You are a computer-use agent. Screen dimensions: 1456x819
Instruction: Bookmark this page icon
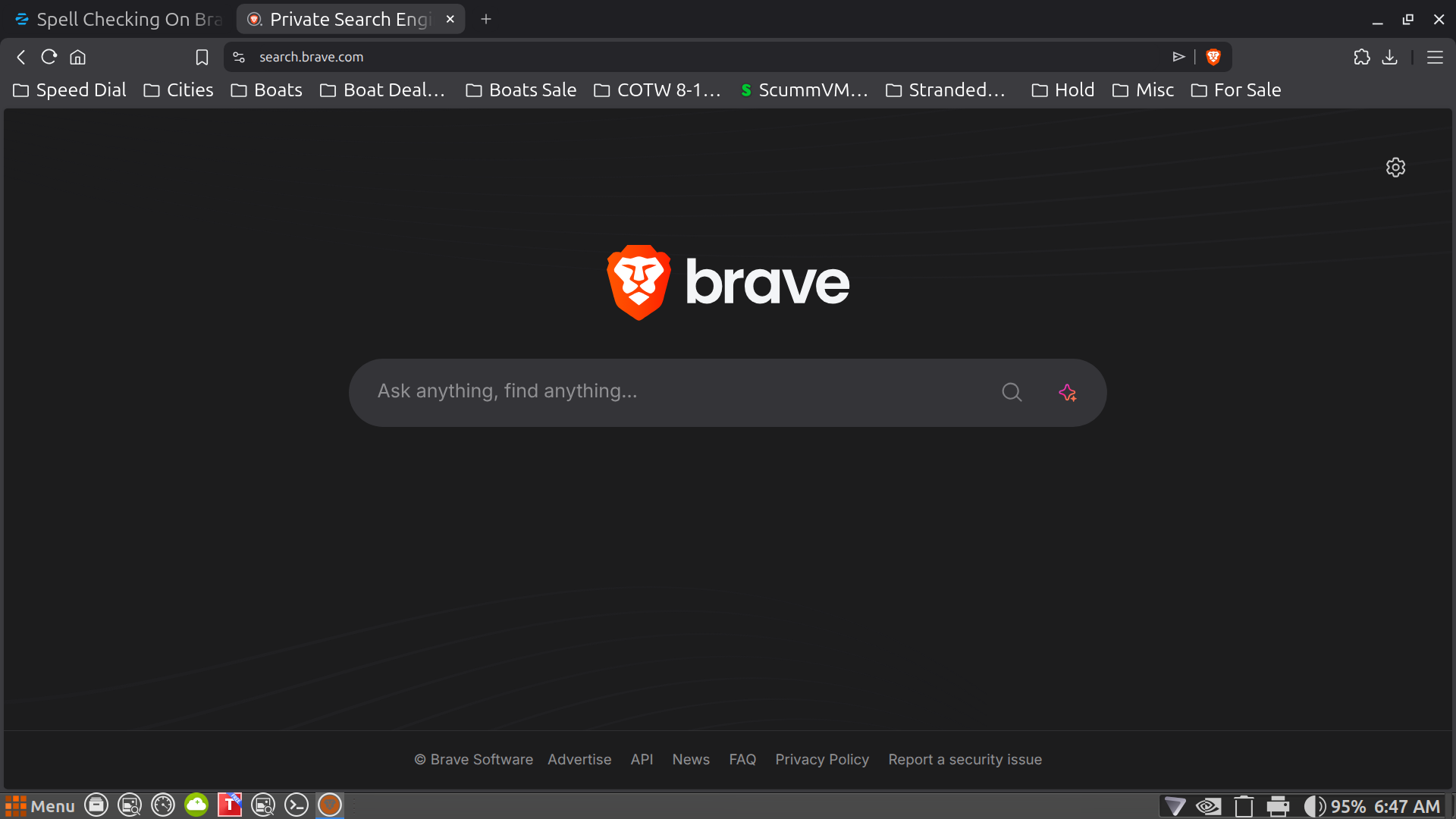pos(202,57)
